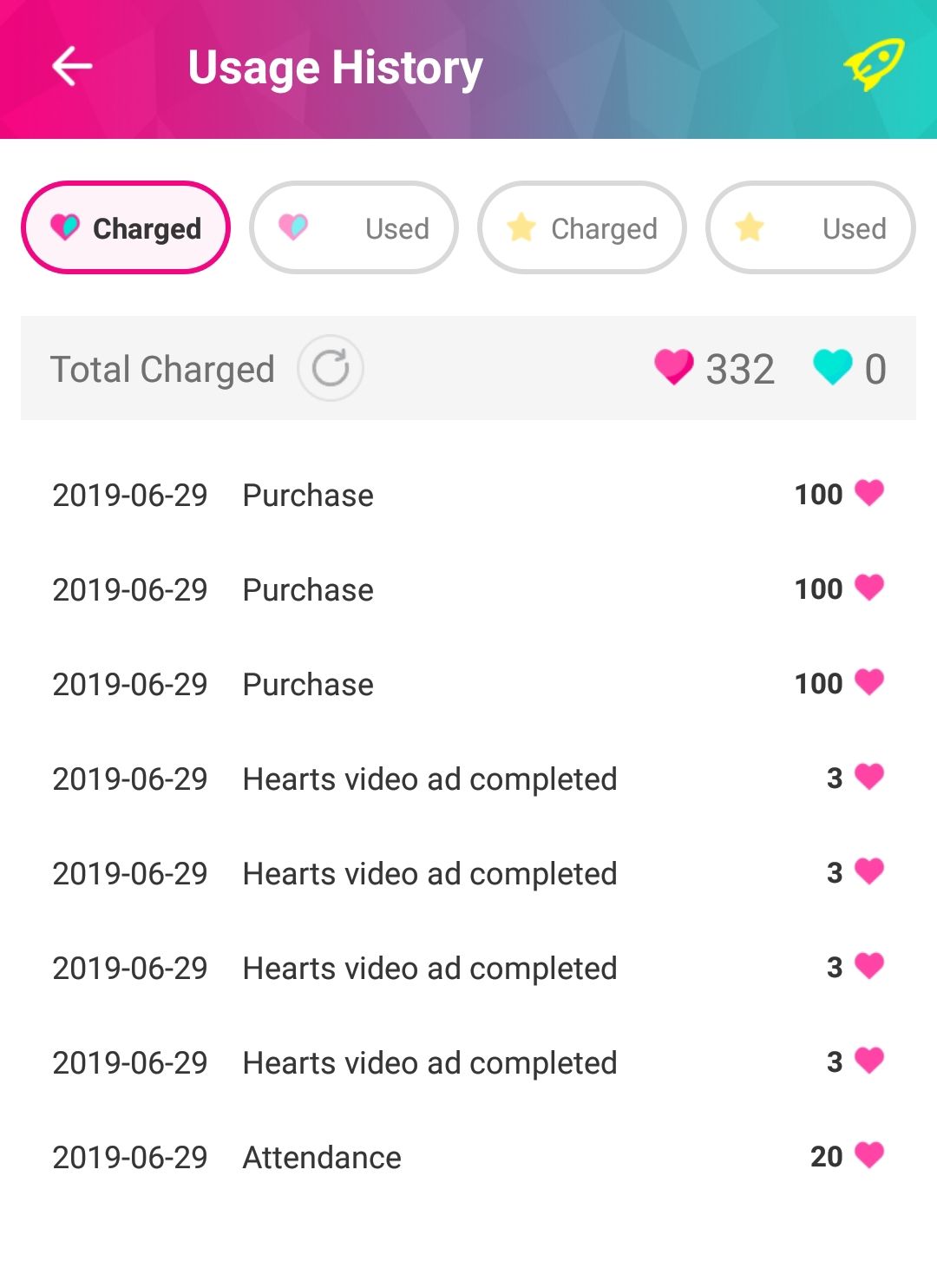Switch to the stars Used tab

click(x=810, y=227)
